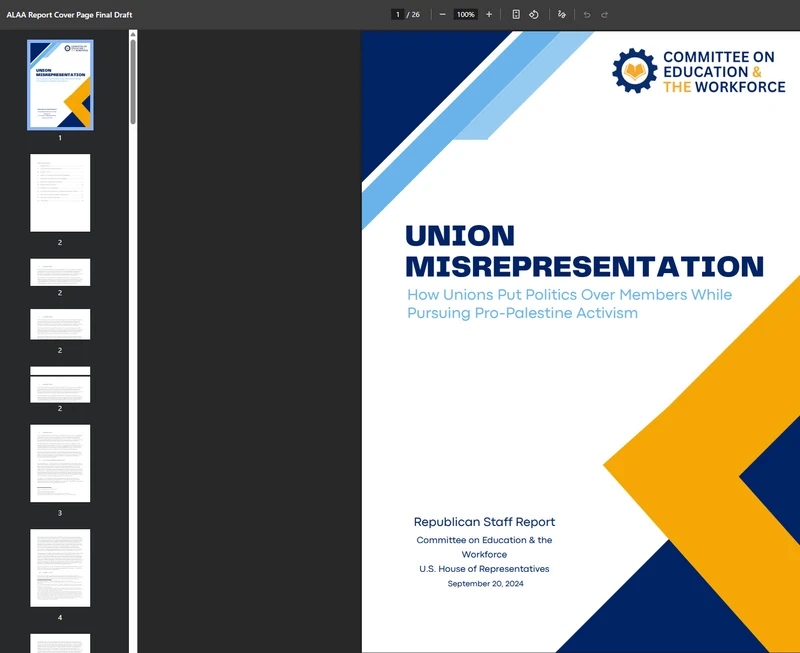The width and height of the screenshot is (800, 653).
Task: Click the 'UNION MISREPRESENTATION' heading
Action: pos(584,251)
